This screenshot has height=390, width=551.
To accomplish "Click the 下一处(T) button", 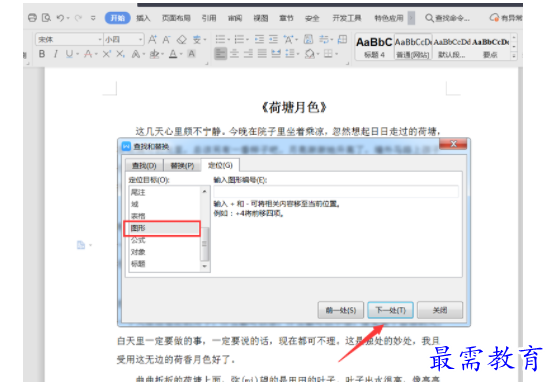I will (x=390, y=310).
